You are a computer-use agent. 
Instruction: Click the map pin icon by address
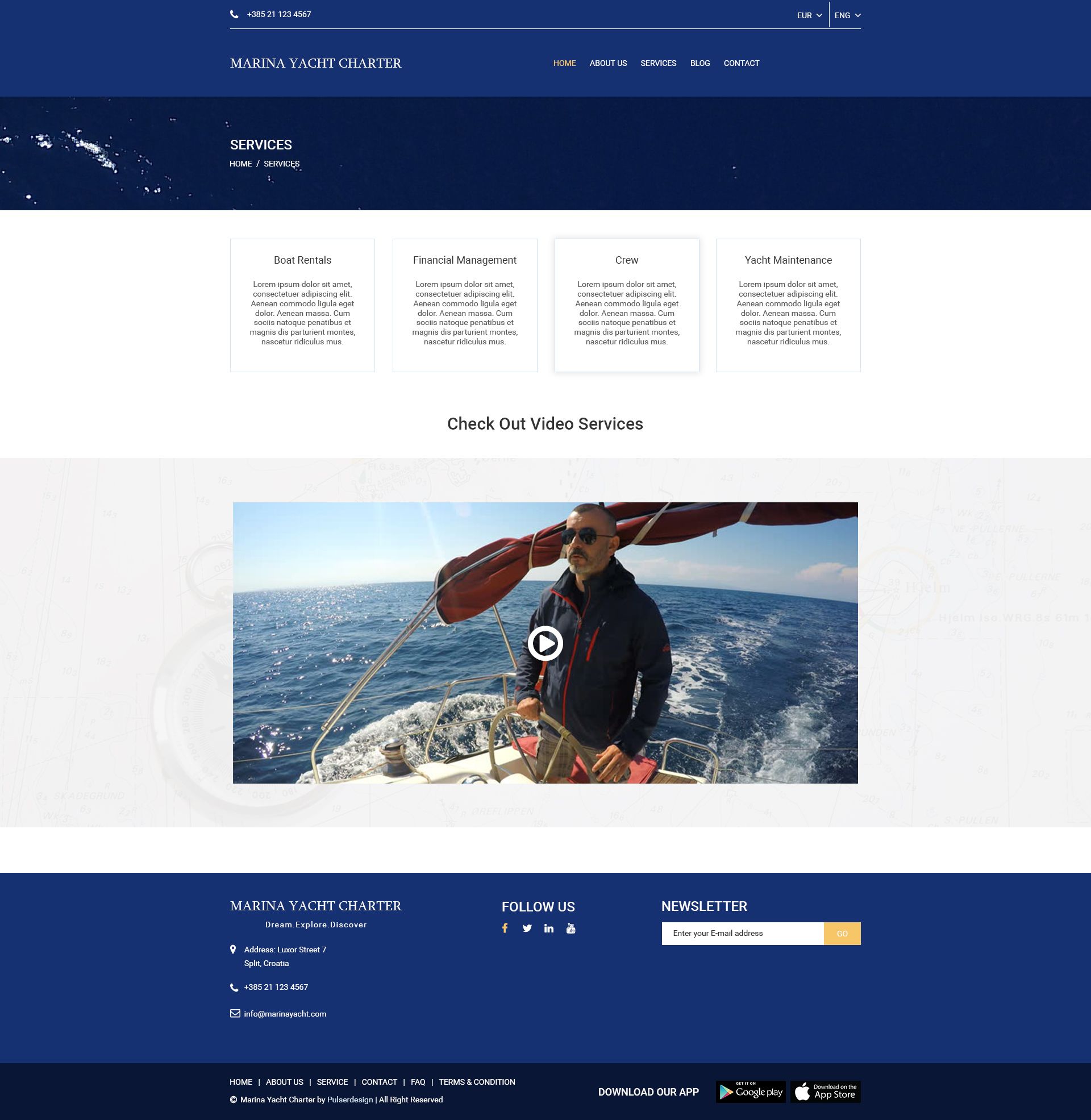(232, 950)
